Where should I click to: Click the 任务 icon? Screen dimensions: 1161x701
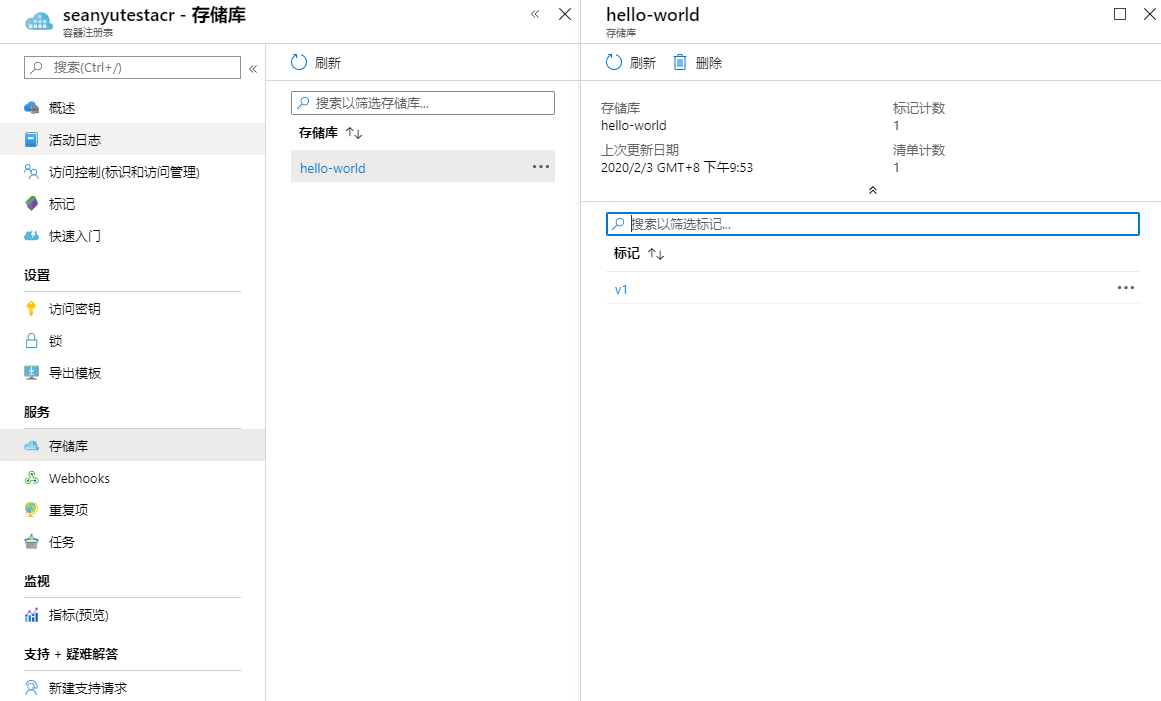point(31,542)
